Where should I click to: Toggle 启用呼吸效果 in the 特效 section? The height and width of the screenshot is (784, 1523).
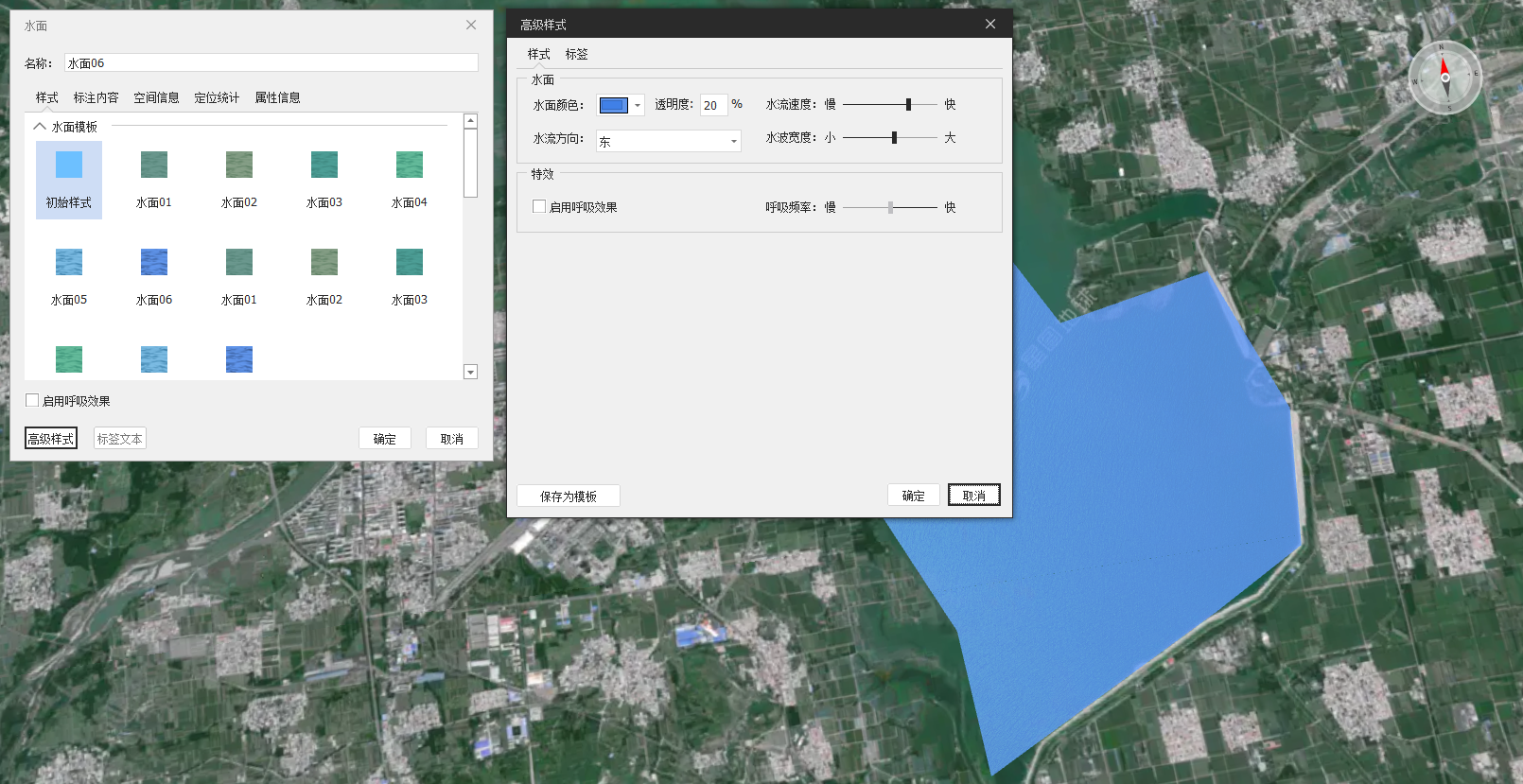tap(539, 206)
